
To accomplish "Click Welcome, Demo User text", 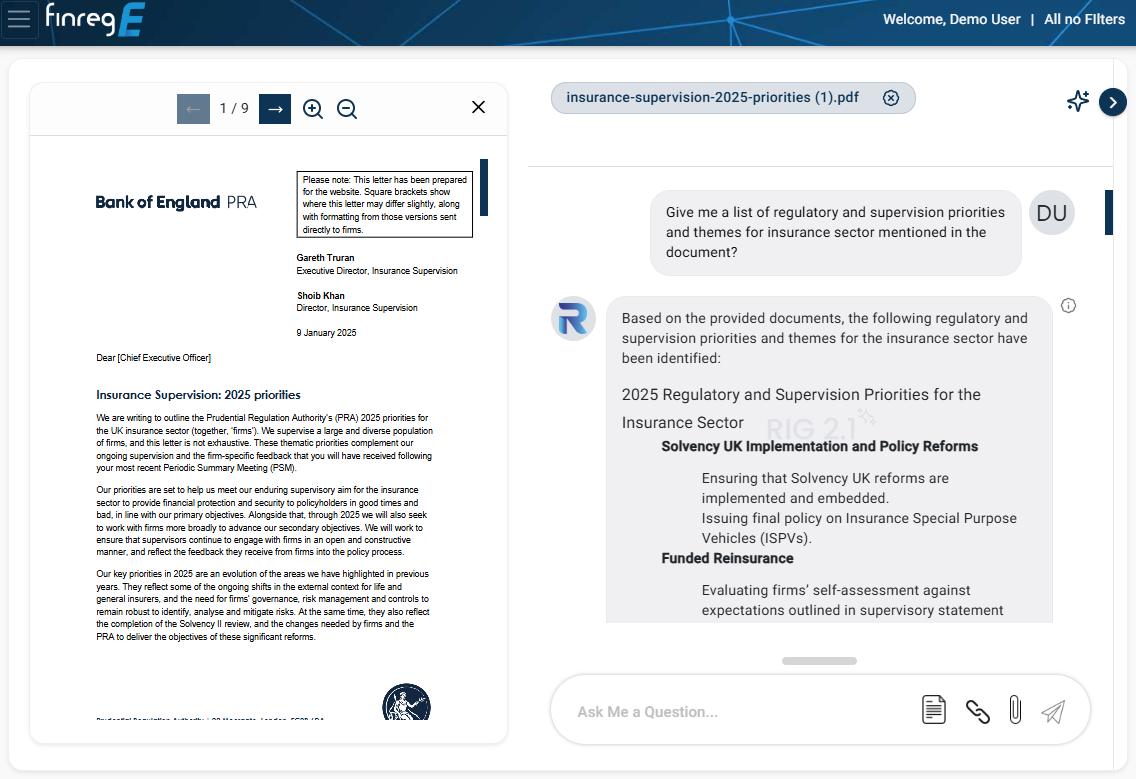I will (952, 20).
